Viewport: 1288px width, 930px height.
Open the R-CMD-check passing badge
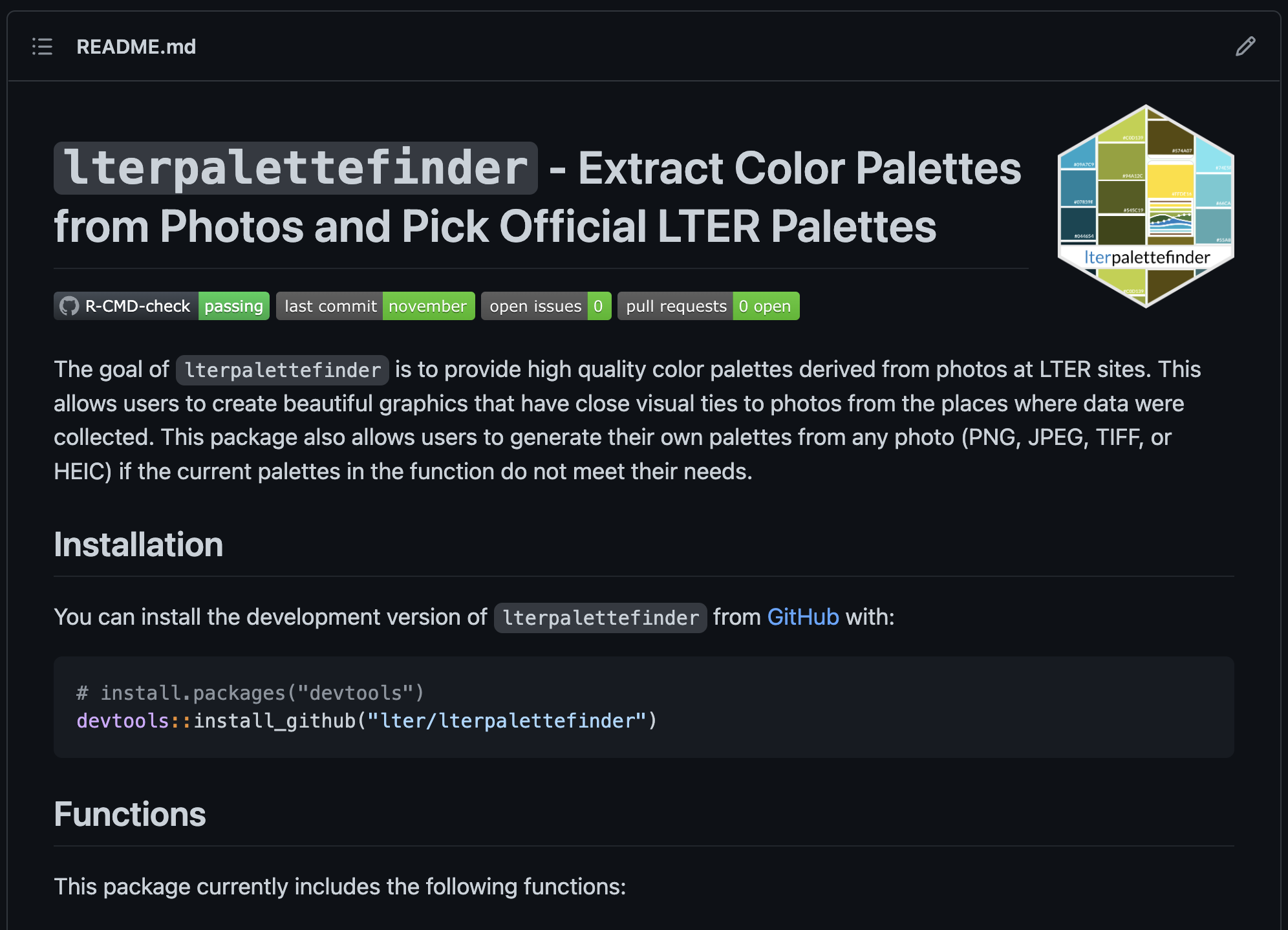tap(162, 306)
